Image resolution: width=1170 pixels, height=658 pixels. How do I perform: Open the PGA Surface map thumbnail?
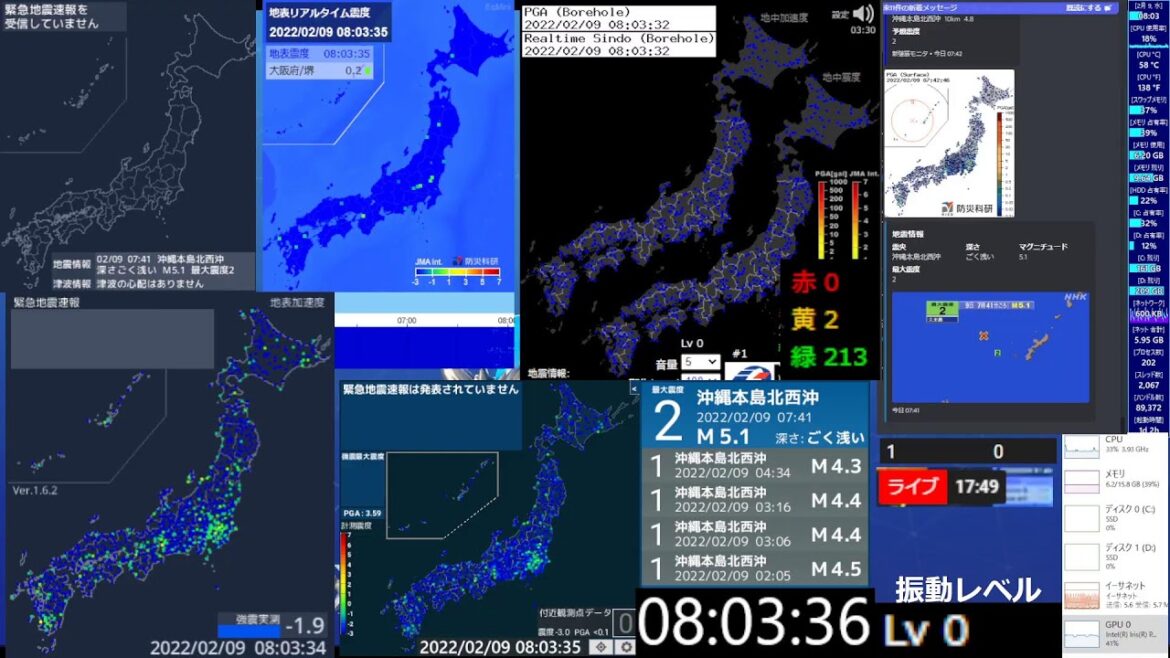[949, 142]
